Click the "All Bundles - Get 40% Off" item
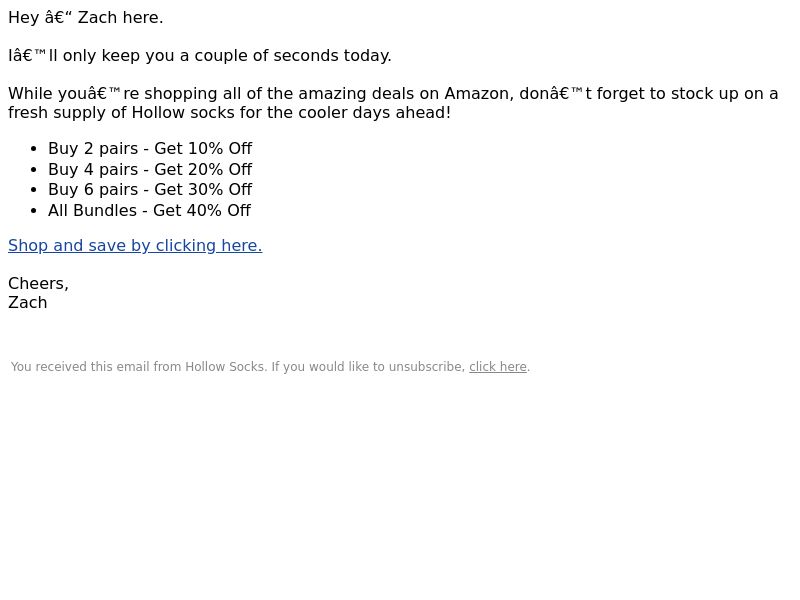800x600 pixels. coord(149,210)
